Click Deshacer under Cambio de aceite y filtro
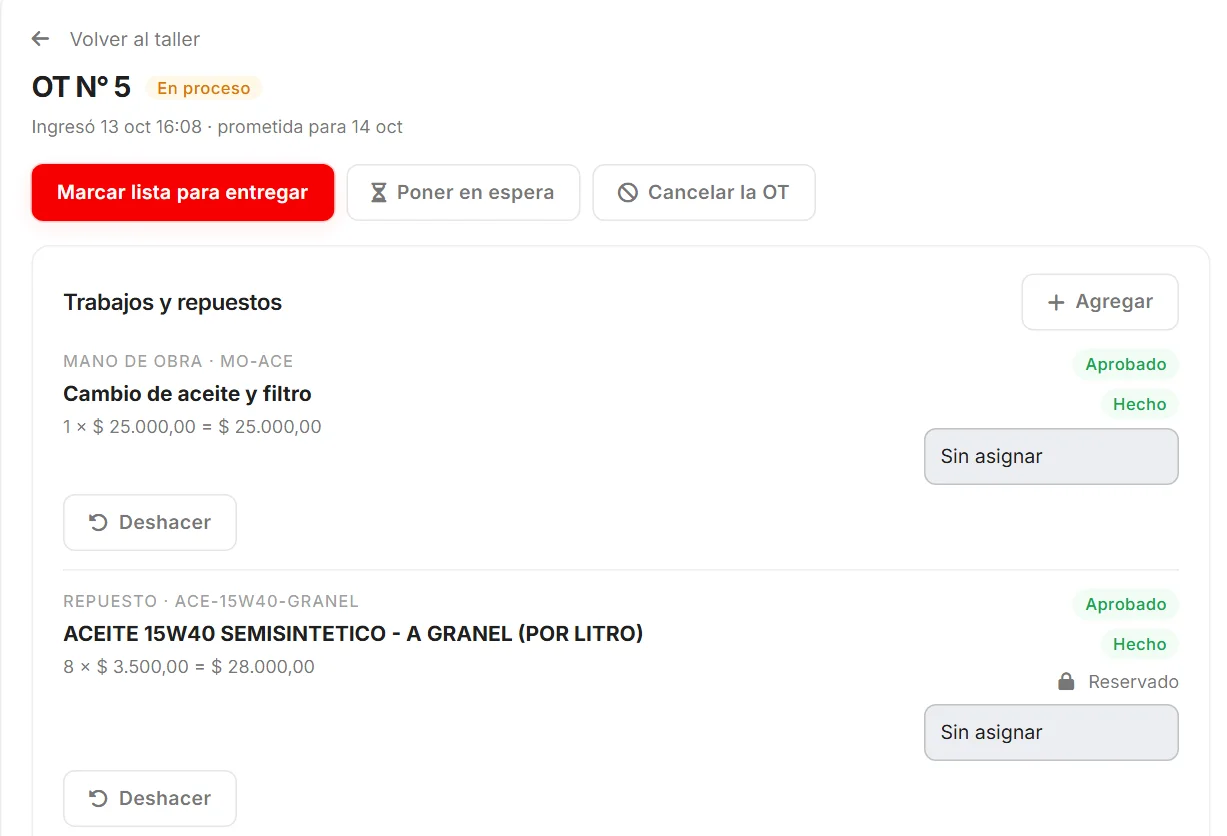Screen dimensions: 1227x836 coord(150,522)
